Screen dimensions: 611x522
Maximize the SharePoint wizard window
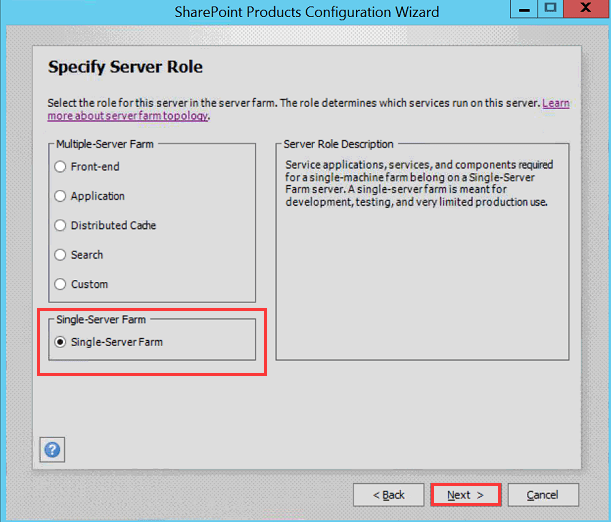pyautogui.click(x=550, y=9)
